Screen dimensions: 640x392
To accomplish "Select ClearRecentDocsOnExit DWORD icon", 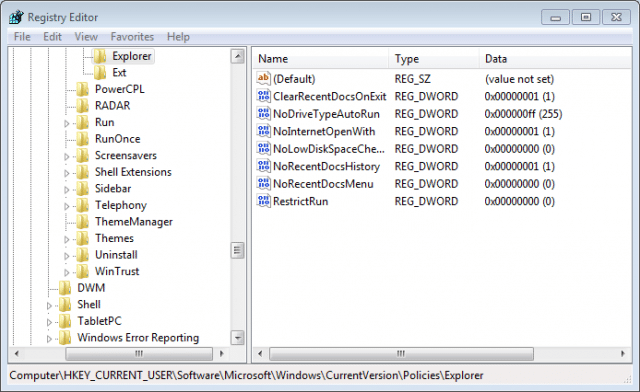I will point(264,96).
